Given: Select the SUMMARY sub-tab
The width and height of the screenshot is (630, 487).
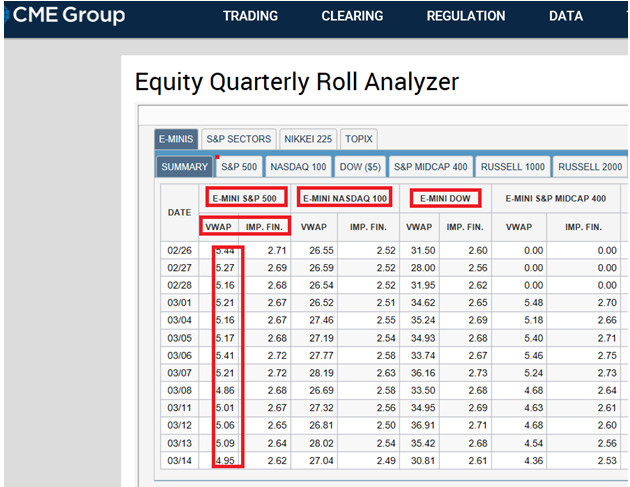Looking at the screenshot, I should click(184, 167).
